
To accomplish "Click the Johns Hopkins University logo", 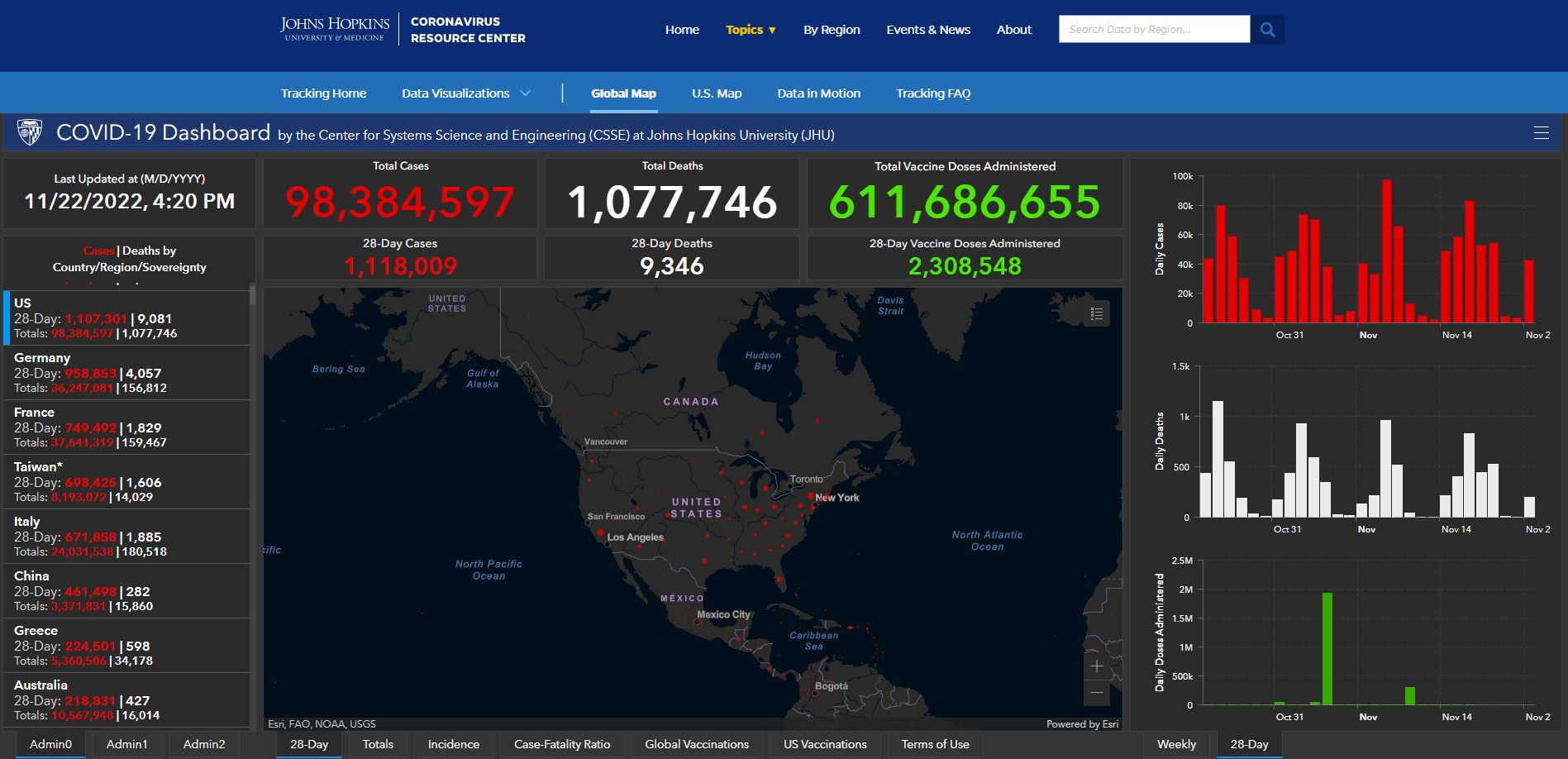I will point(334,29).
